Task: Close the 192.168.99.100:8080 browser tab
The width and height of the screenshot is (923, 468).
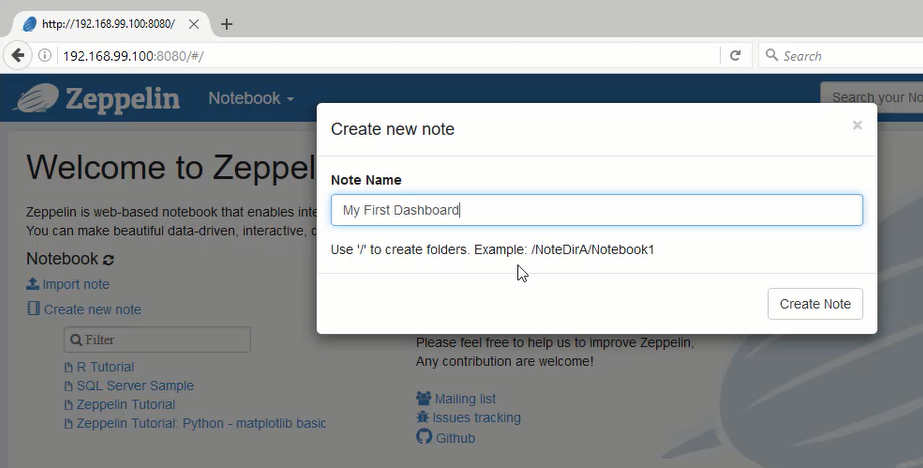Action: [194, 24]
